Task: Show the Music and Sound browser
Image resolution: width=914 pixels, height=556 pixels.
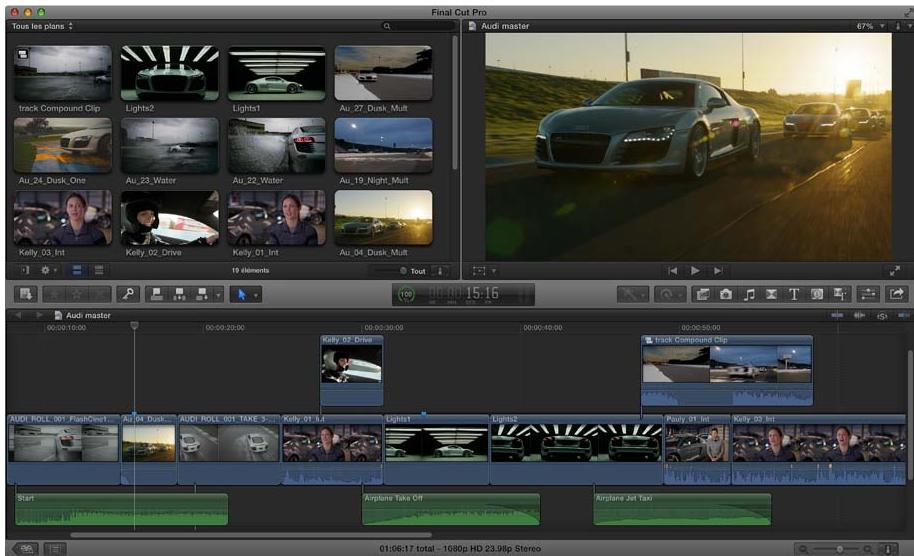Action: [749, 294]
